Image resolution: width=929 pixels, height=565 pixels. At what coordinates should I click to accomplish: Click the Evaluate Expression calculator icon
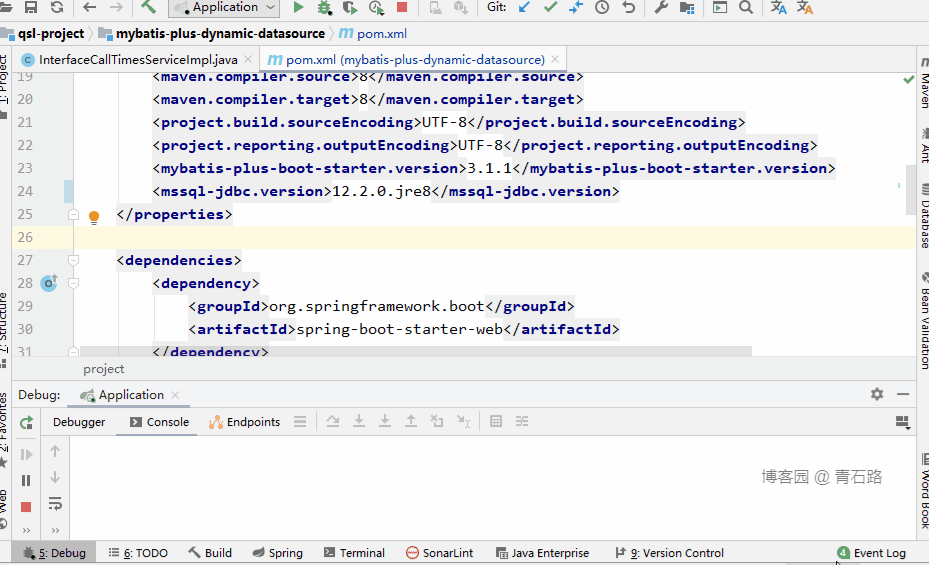click(496, 421)
